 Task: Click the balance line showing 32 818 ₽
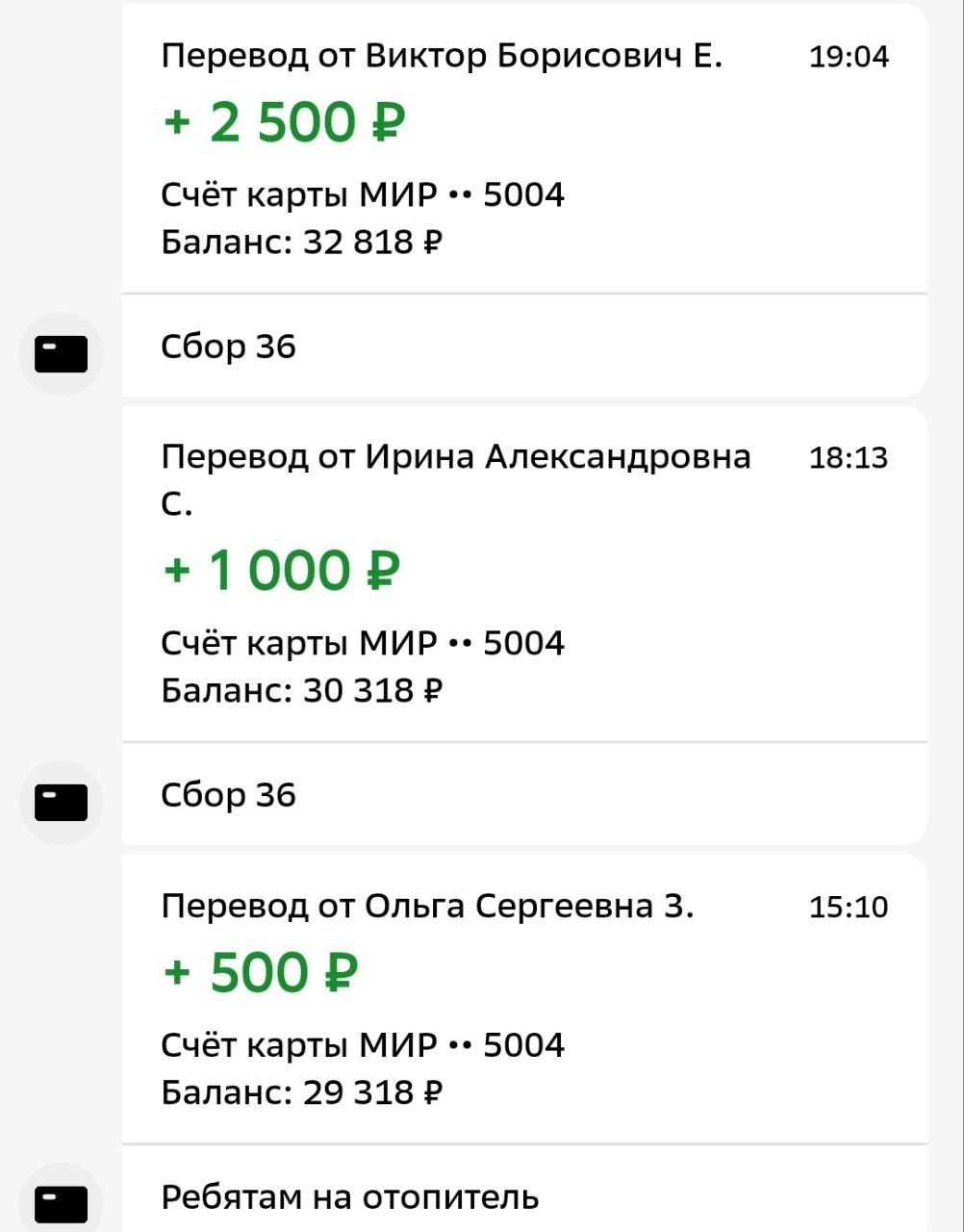click(x=301, y=241)
